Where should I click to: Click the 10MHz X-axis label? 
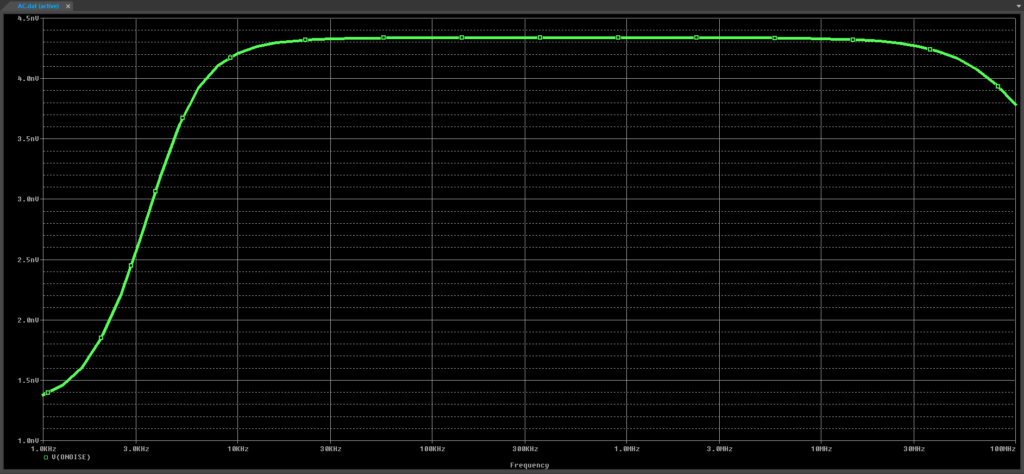[821, 449]
